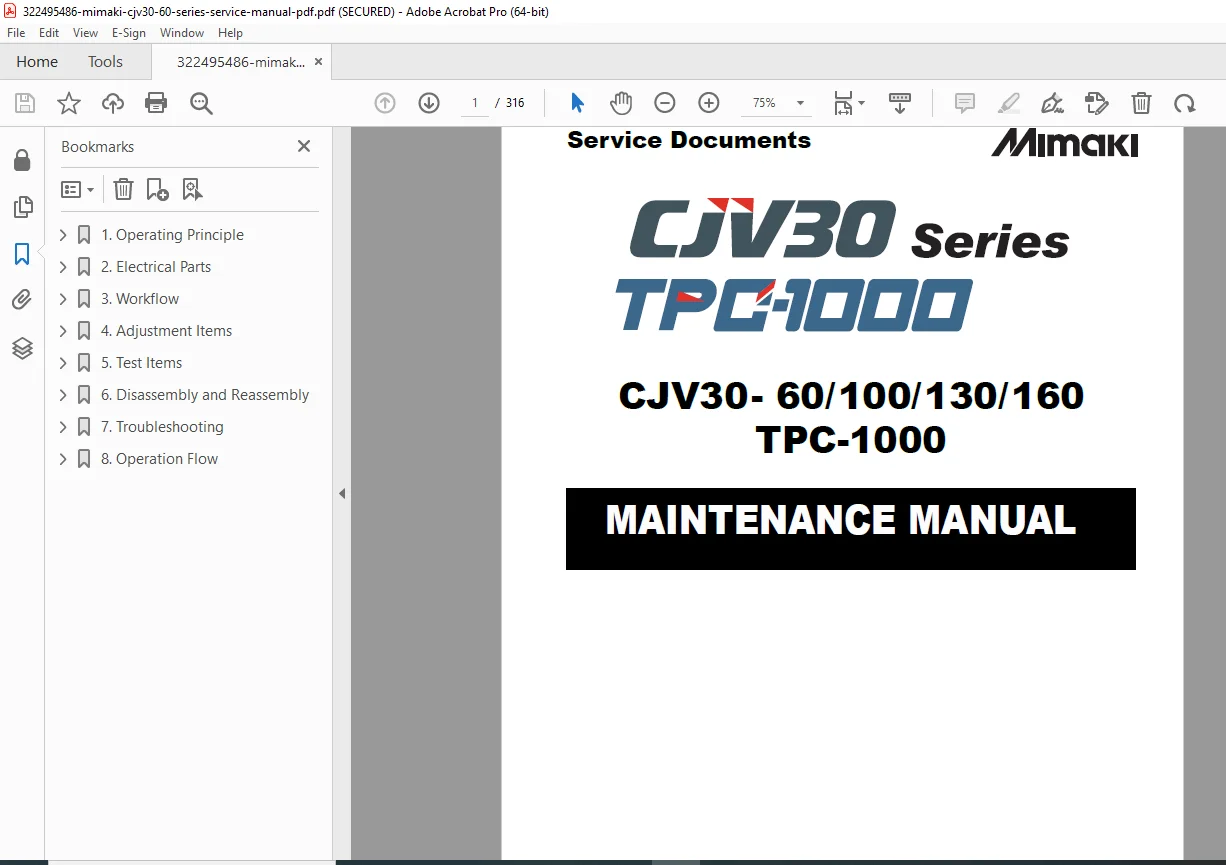The width and height of the screenshot is (1226, 865).
Task: Collapse the navigation pane with side arrow
Action: pos(342,494)
